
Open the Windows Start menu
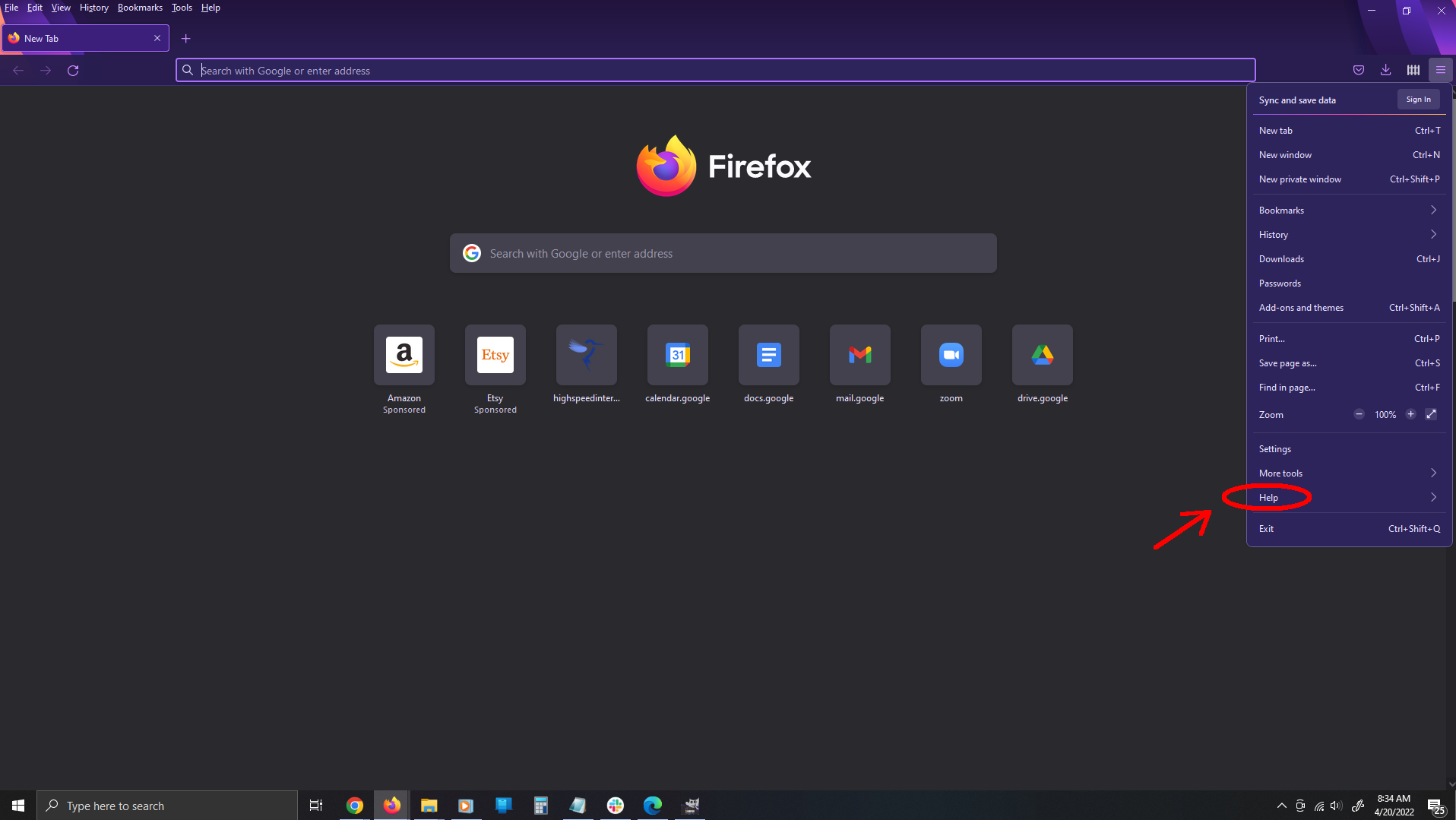(x=18, y=806)
